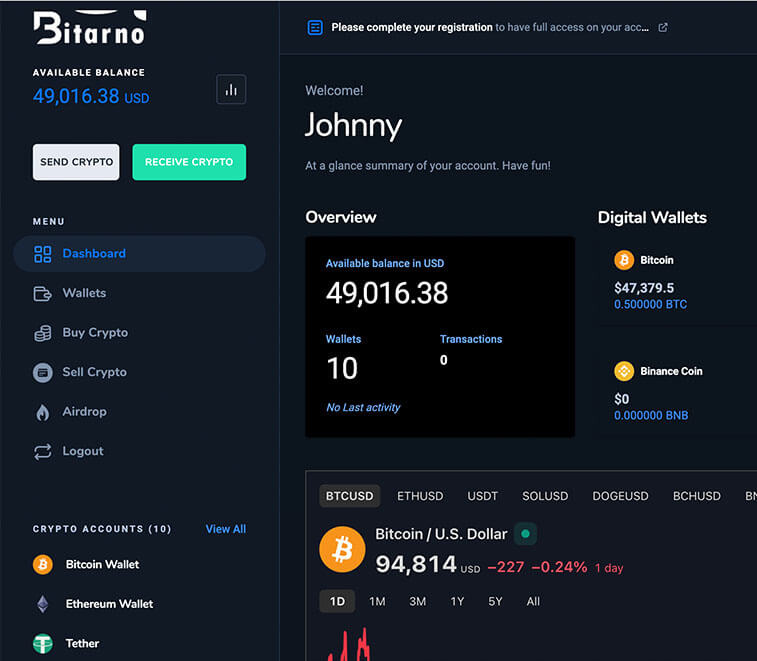Click Available balance in USD label

click(385, 264)
